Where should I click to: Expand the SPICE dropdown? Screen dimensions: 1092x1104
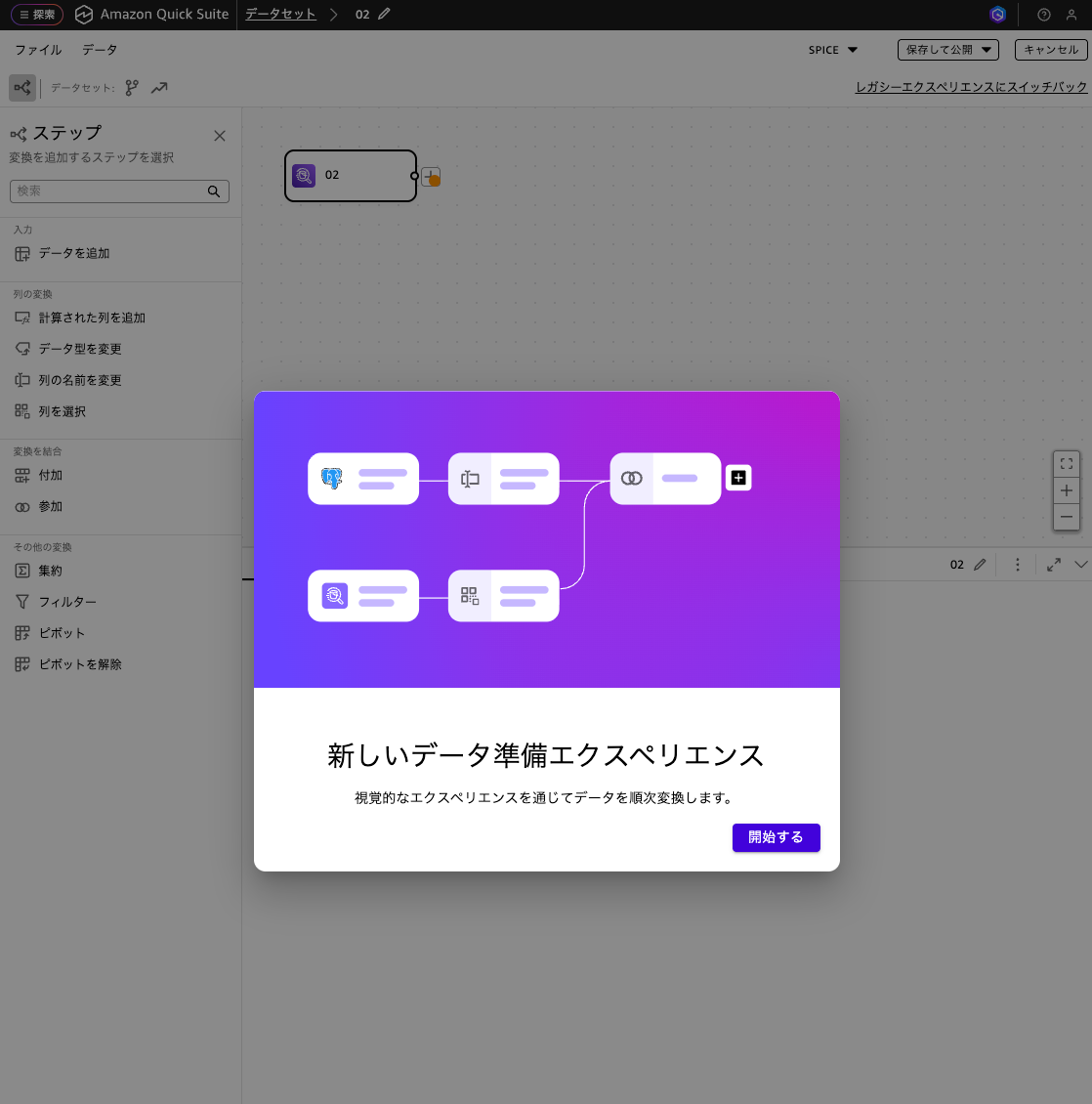click(832, 50)
